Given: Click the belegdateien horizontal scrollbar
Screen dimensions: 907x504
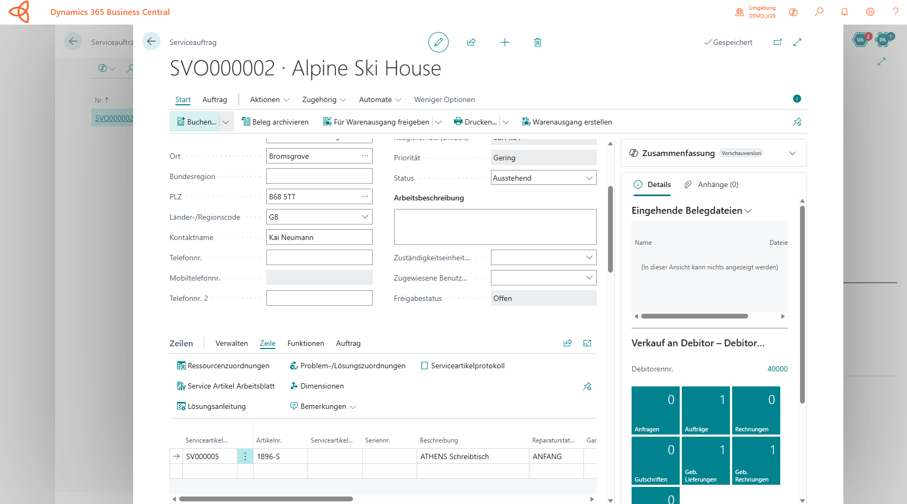Looking at the screenshot, I should point(694,316).
